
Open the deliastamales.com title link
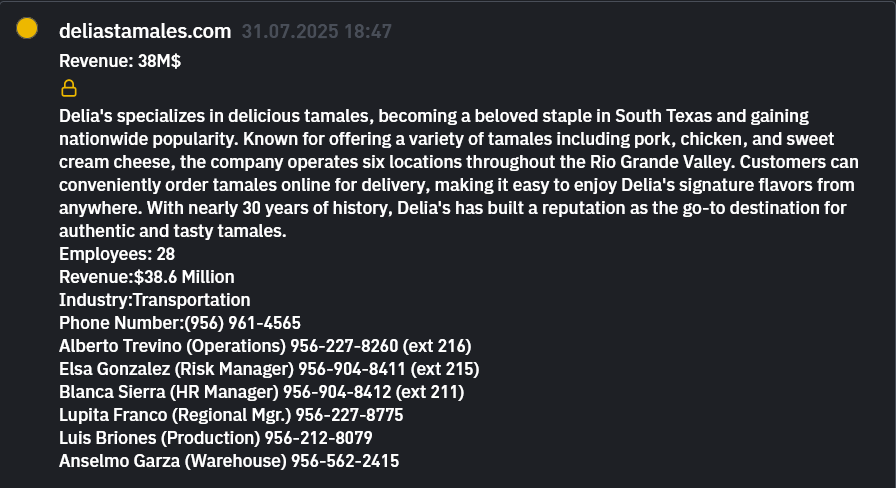click(145, 32)
